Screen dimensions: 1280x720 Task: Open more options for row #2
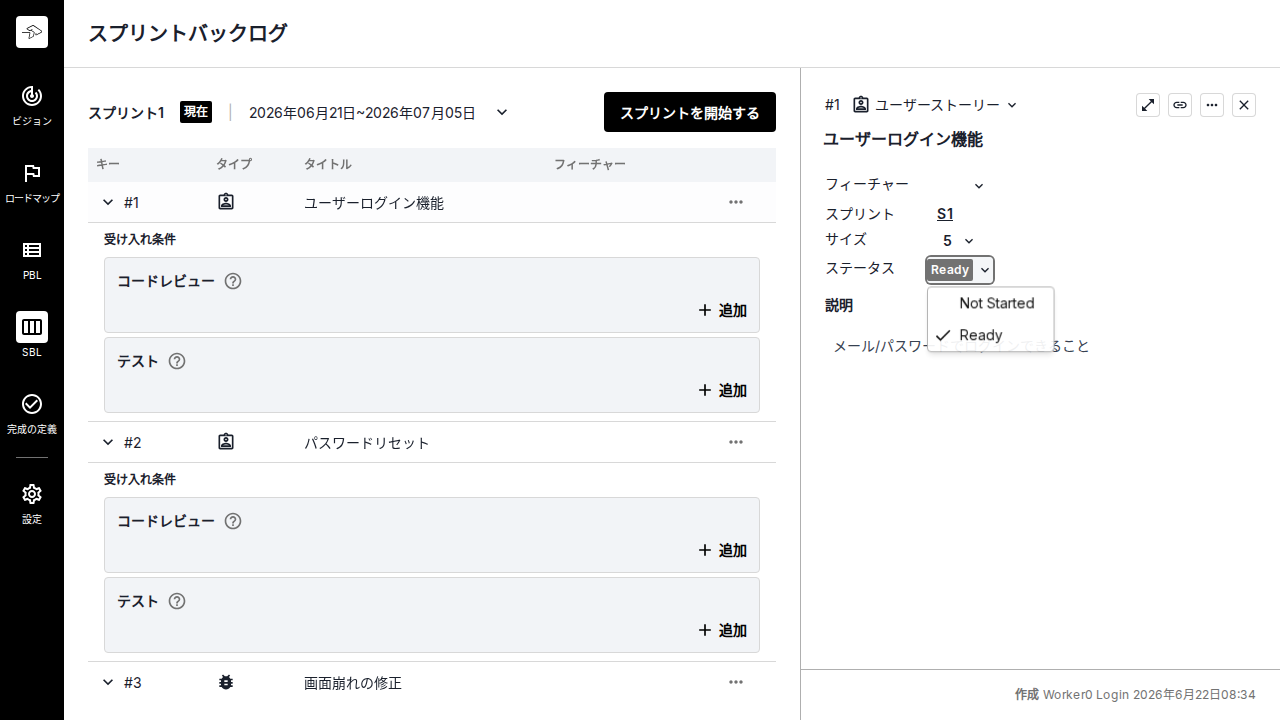click(736, 442)
